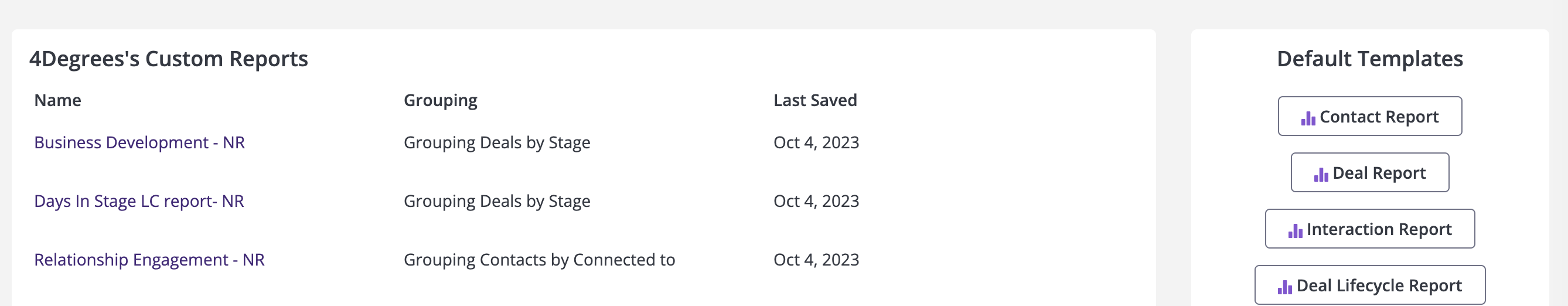The image size is (1568, 306).
Task: Launch the Interaction Report template
Action: coord(1369,229)
